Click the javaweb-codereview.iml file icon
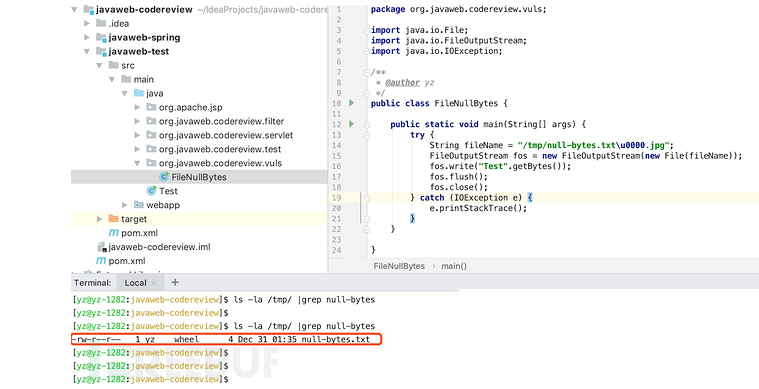The height and width of the screenshot is (389, 759). 101,247
